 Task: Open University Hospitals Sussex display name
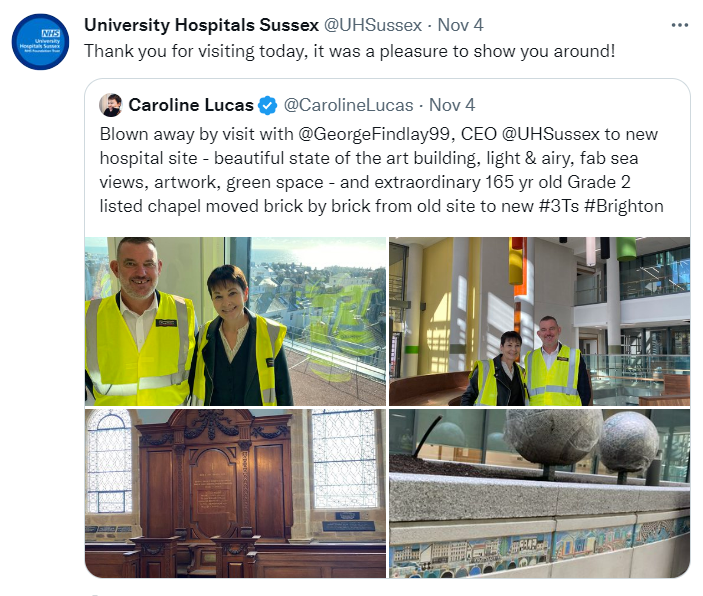point(201,25)
